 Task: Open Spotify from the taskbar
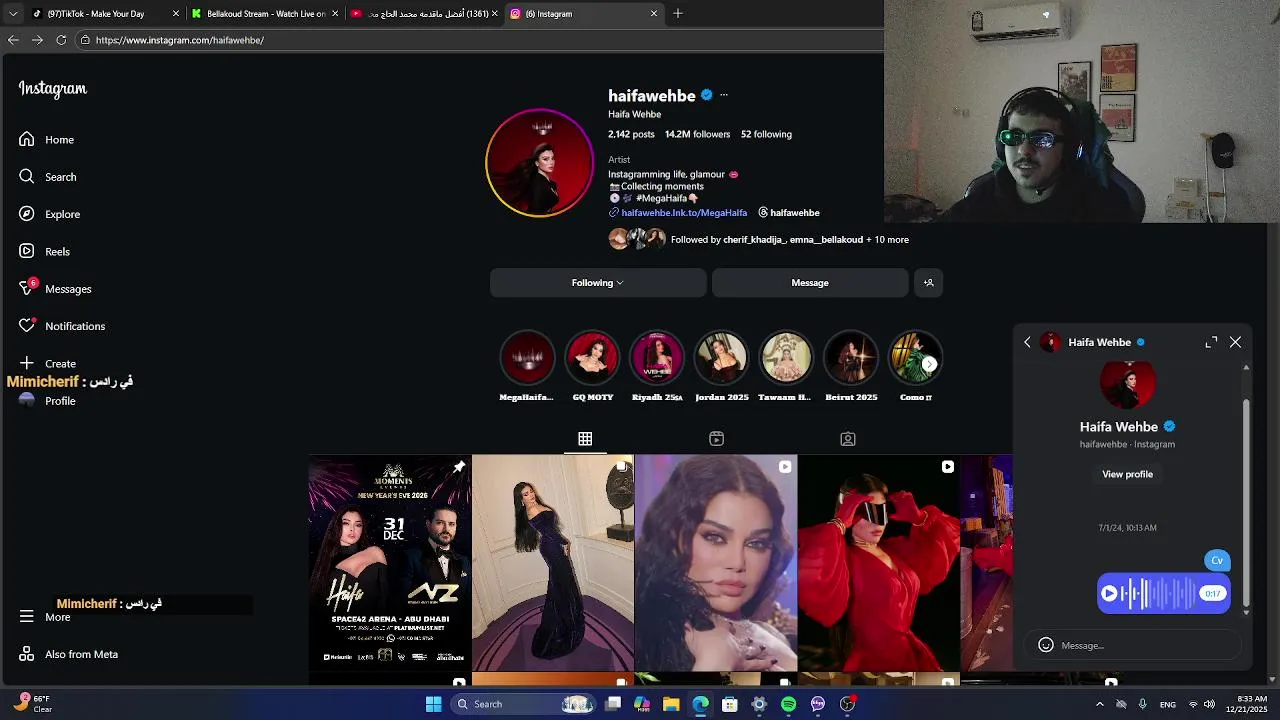coord(788,704)
